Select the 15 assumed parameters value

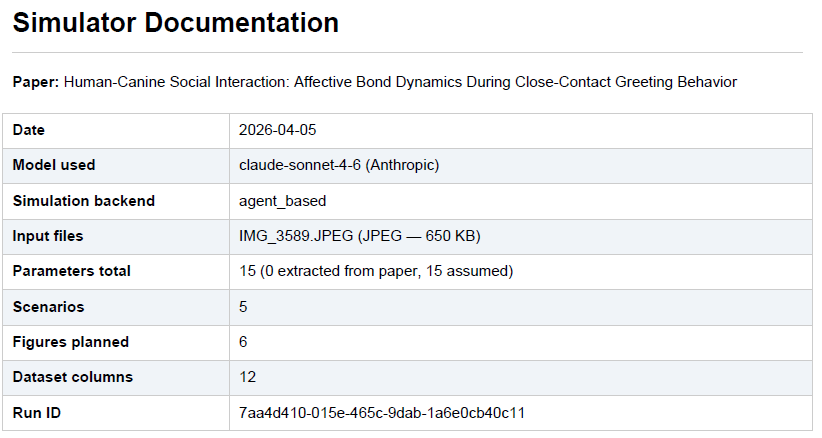376,271
